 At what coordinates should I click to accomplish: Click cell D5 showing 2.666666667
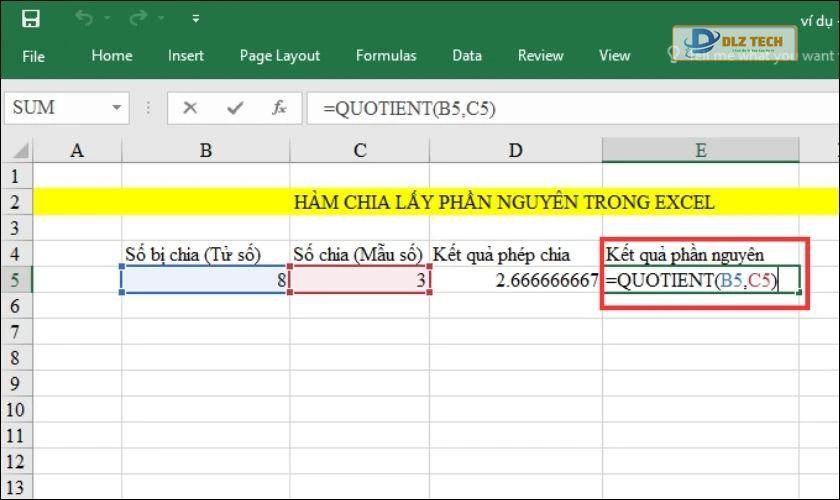coord(516,280)
